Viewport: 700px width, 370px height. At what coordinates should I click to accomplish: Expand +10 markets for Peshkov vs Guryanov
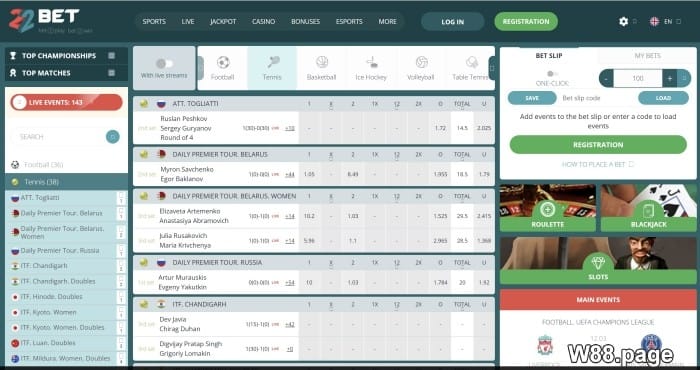(290, 129)
